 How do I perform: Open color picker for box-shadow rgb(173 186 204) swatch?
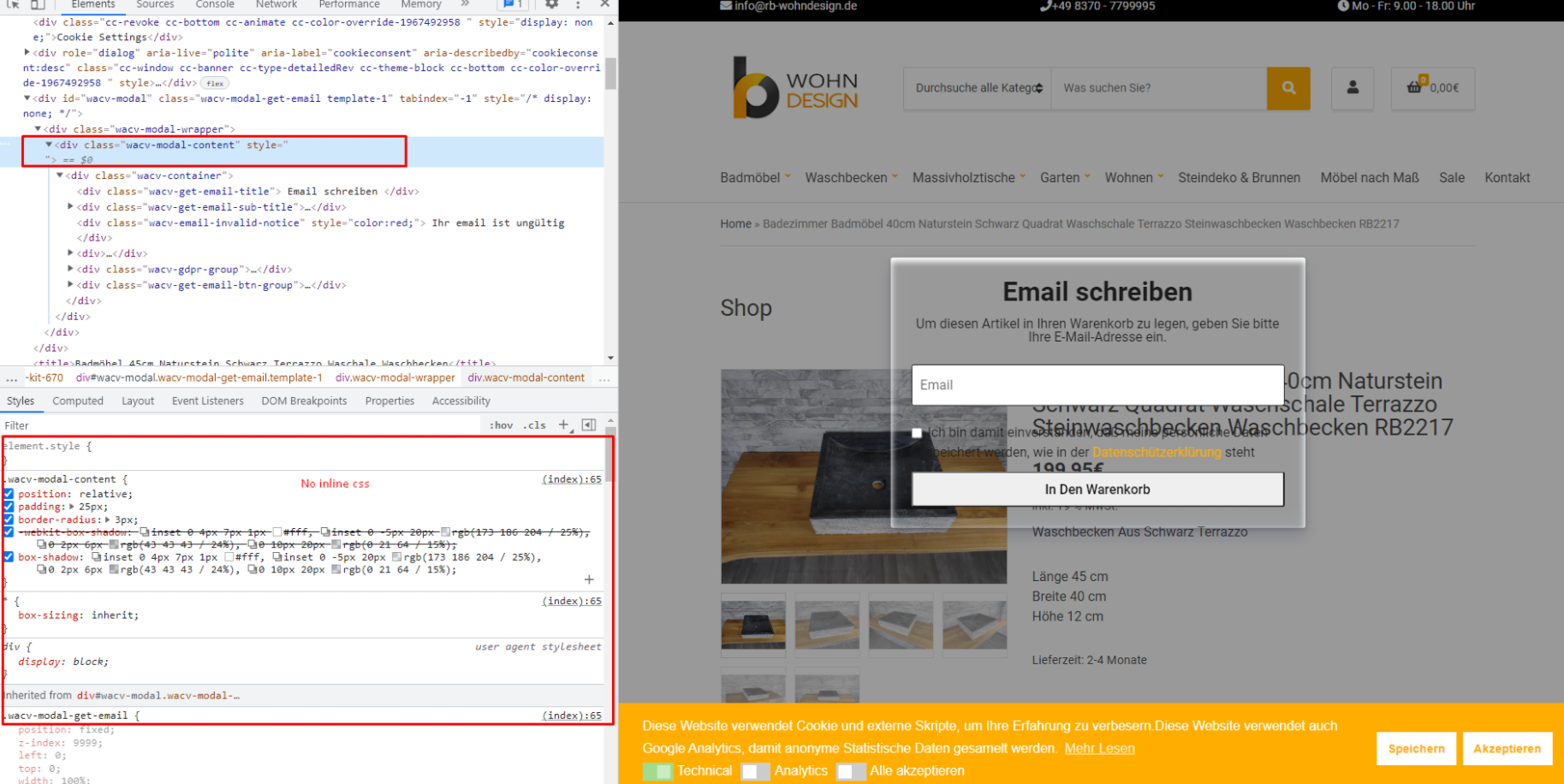pyautogui.click(x=396, y=557)
